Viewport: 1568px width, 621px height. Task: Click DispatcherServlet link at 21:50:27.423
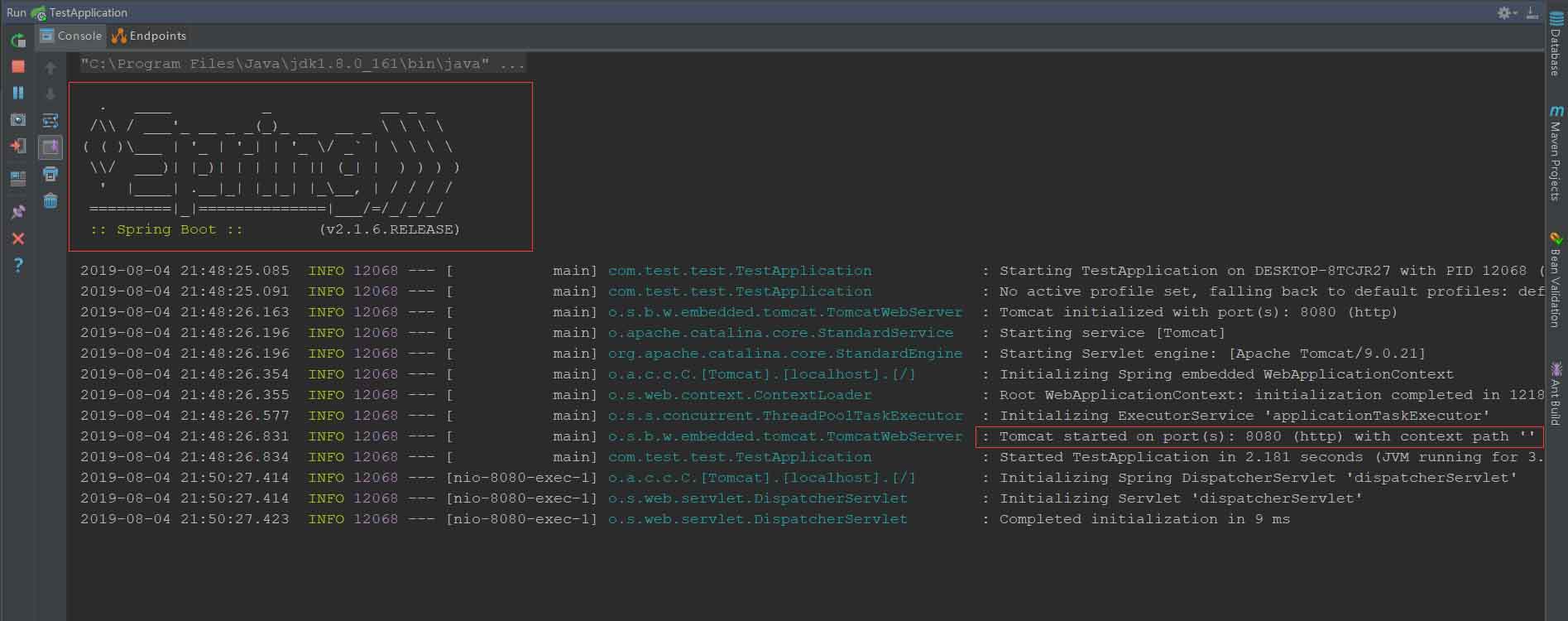pos(758,519)
